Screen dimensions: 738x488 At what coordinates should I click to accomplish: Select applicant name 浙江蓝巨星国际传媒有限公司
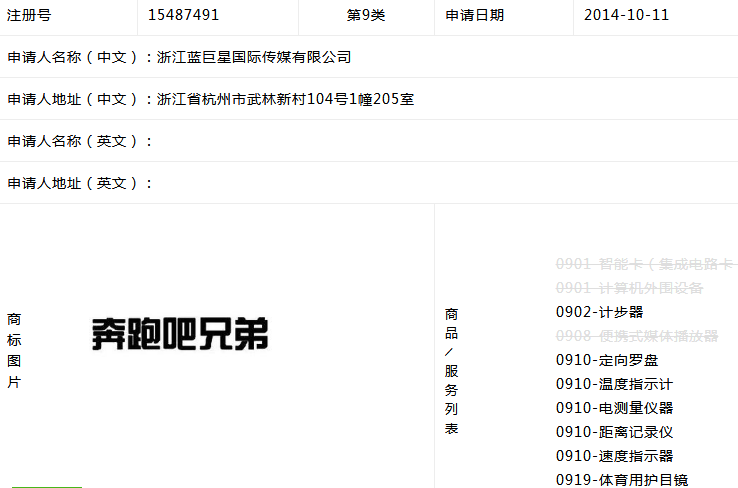tap(254, 57)
